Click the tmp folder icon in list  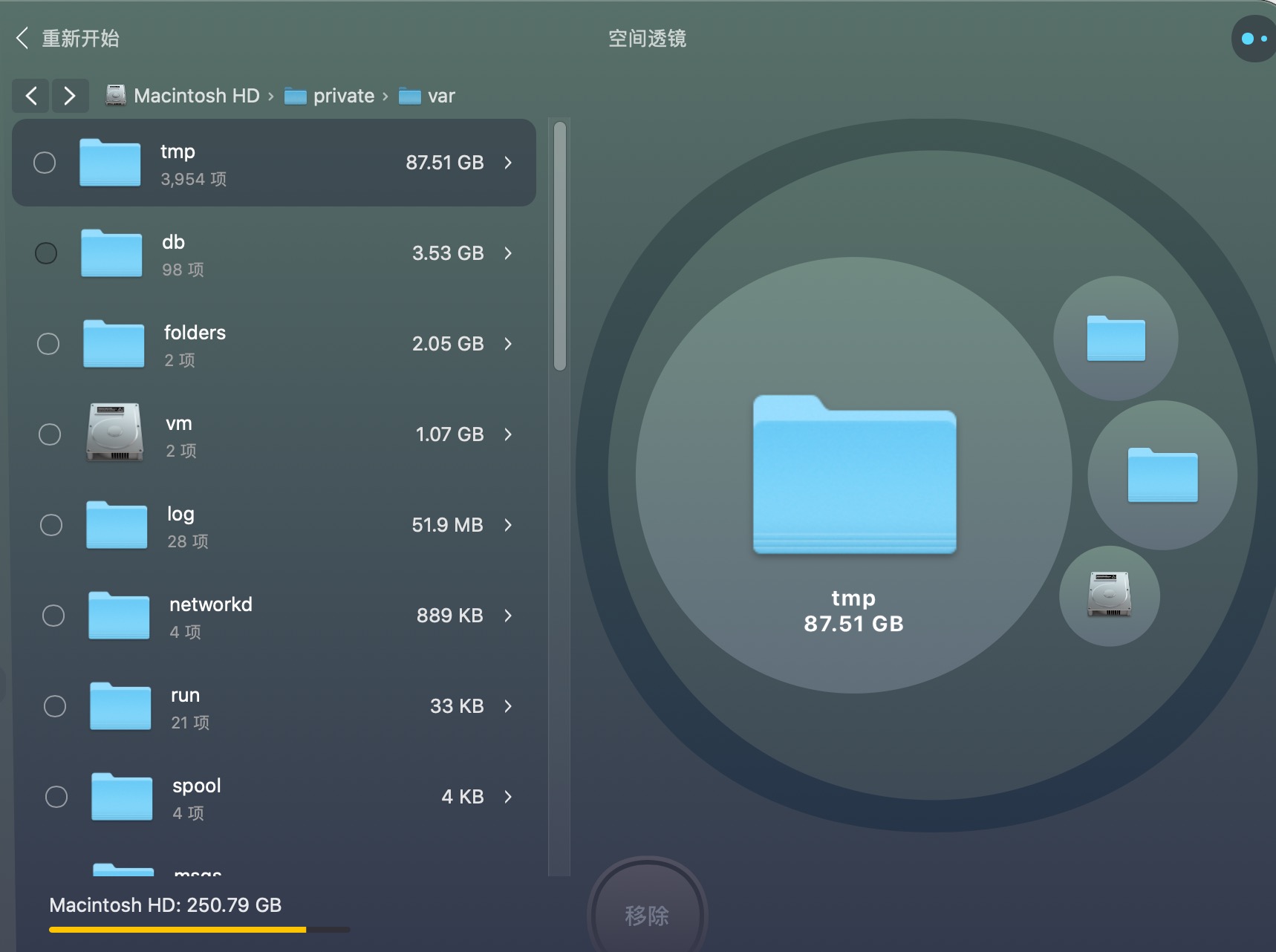pos(110,163)
